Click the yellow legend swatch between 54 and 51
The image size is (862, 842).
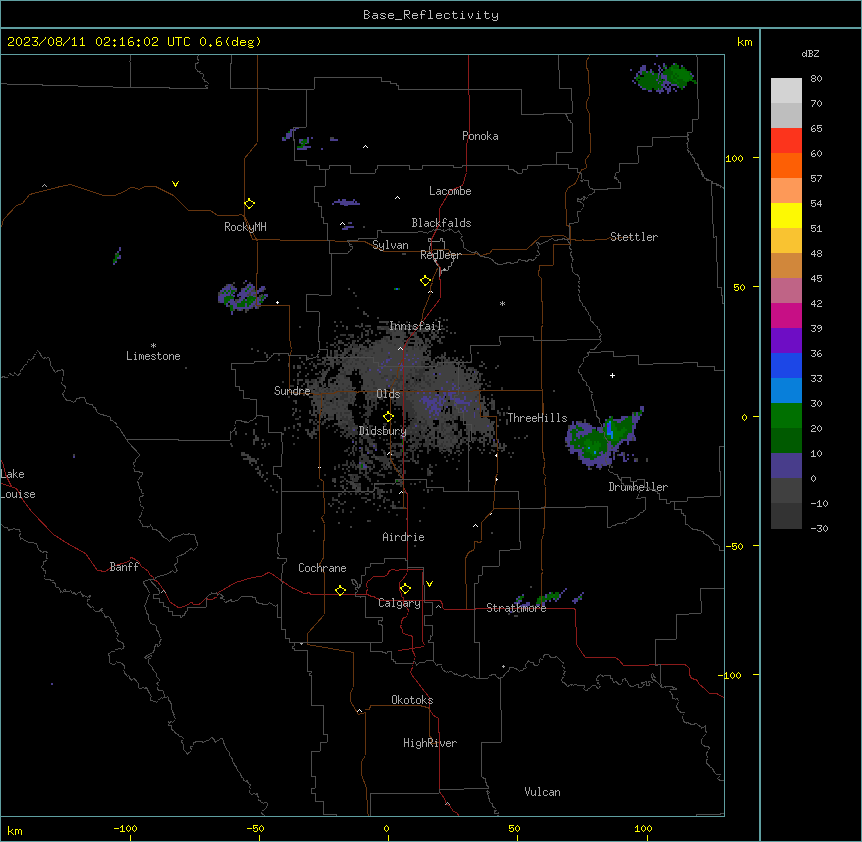tap(786, 215)
